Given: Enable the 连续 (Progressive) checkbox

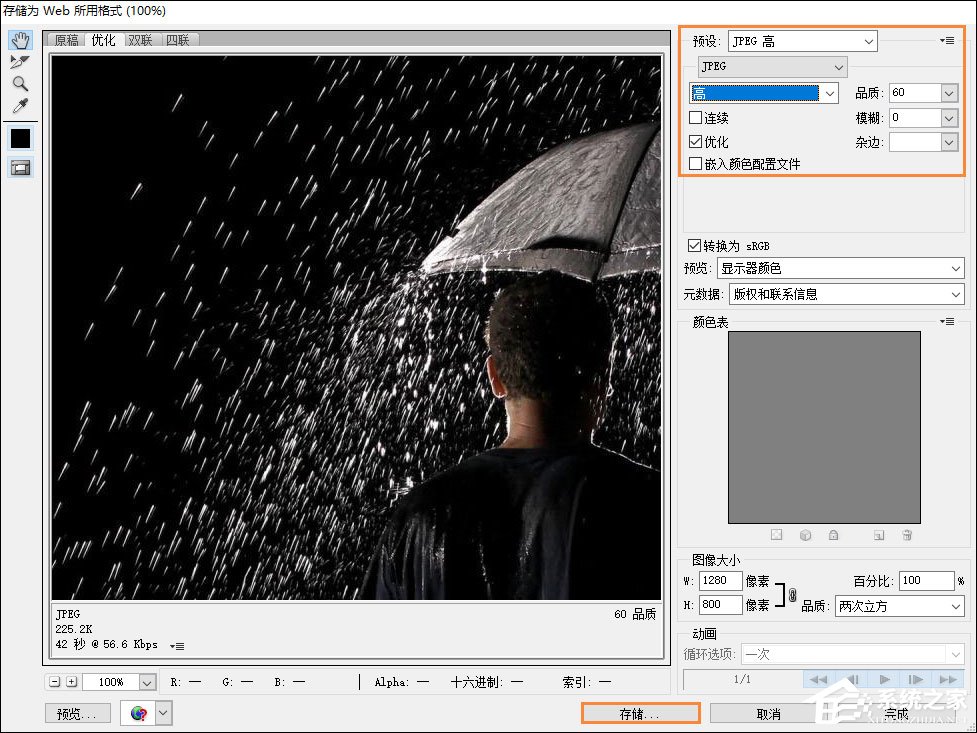Looking at the screenshot, I should pos(695,117).
